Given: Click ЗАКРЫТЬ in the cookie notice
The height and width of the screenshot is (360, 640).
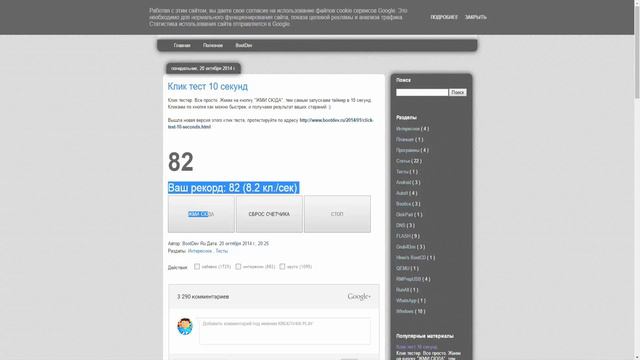Looking at the screenshot, I should (476, 17).
